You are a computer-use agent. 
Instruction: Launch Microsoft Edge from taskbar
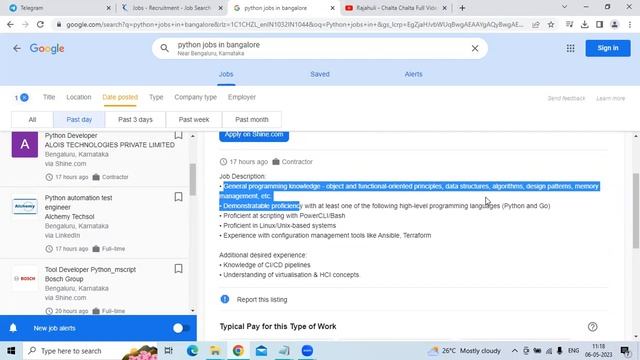click(x=192, y=351)
